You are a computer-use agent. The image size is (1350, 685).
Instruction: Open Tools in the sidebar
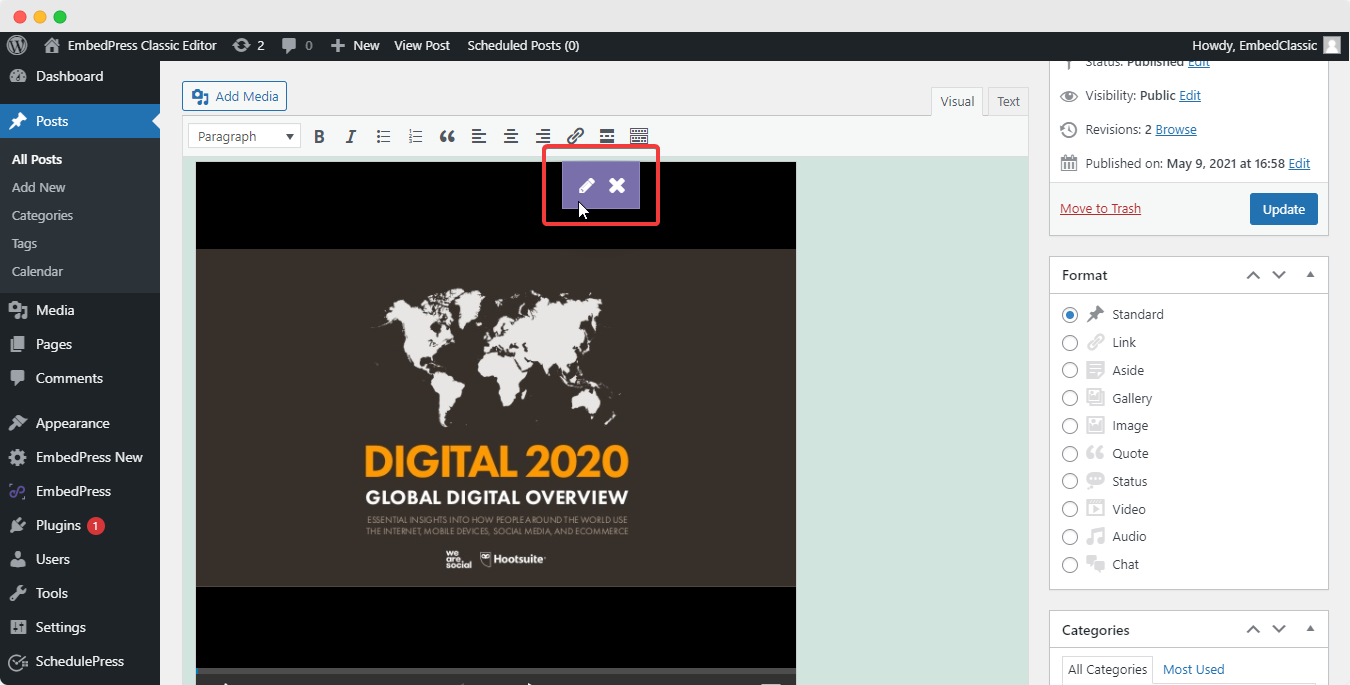[80, 593]
